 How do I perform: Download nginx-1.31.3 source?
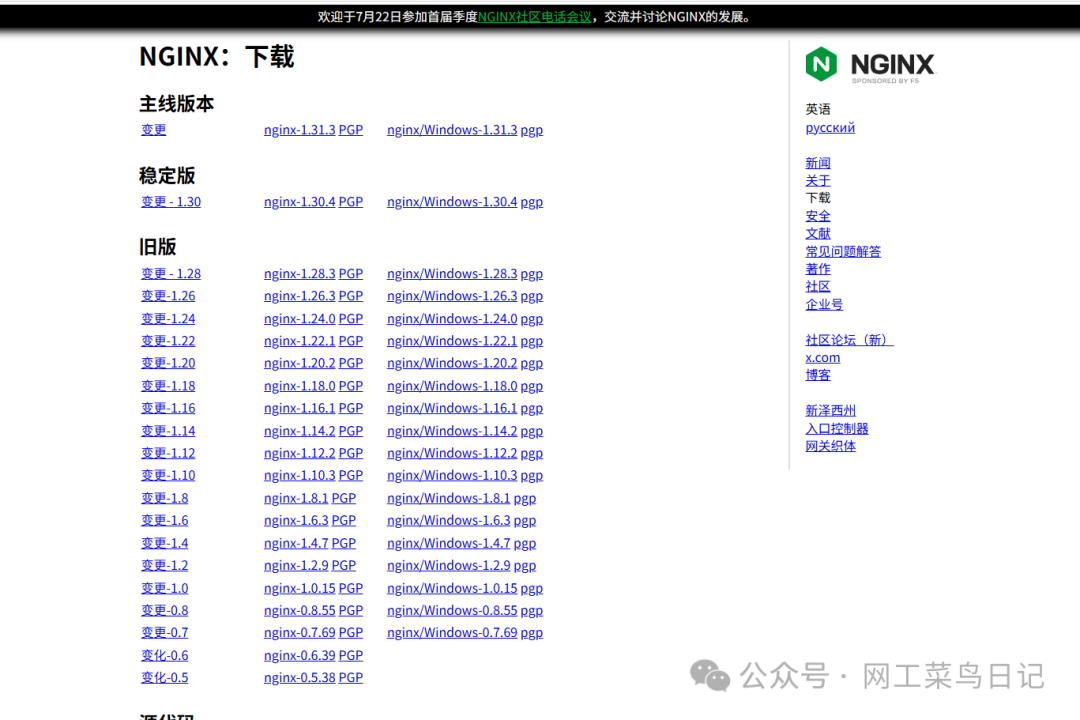coord(300,130)
